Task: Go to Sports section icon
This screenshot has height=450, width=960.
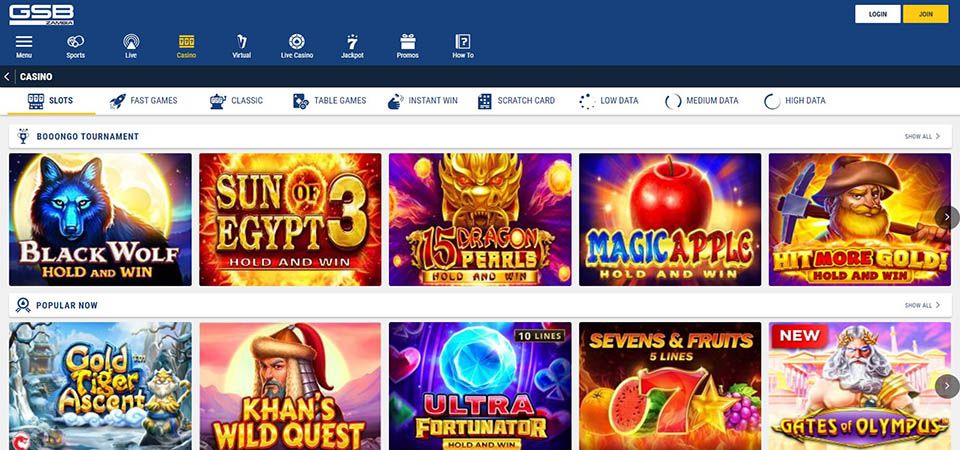Action: pos(75,42)
